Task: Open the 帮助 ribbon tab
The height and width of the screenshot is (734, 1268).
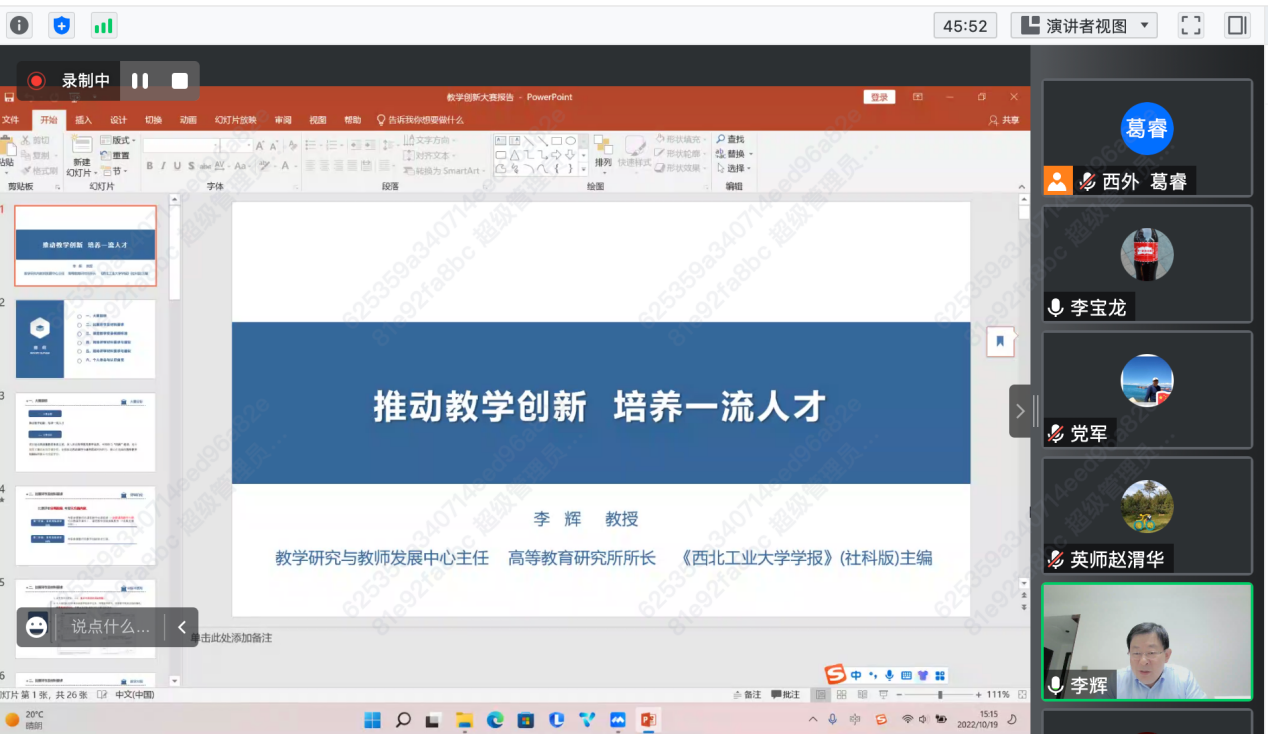Action: 352,120
